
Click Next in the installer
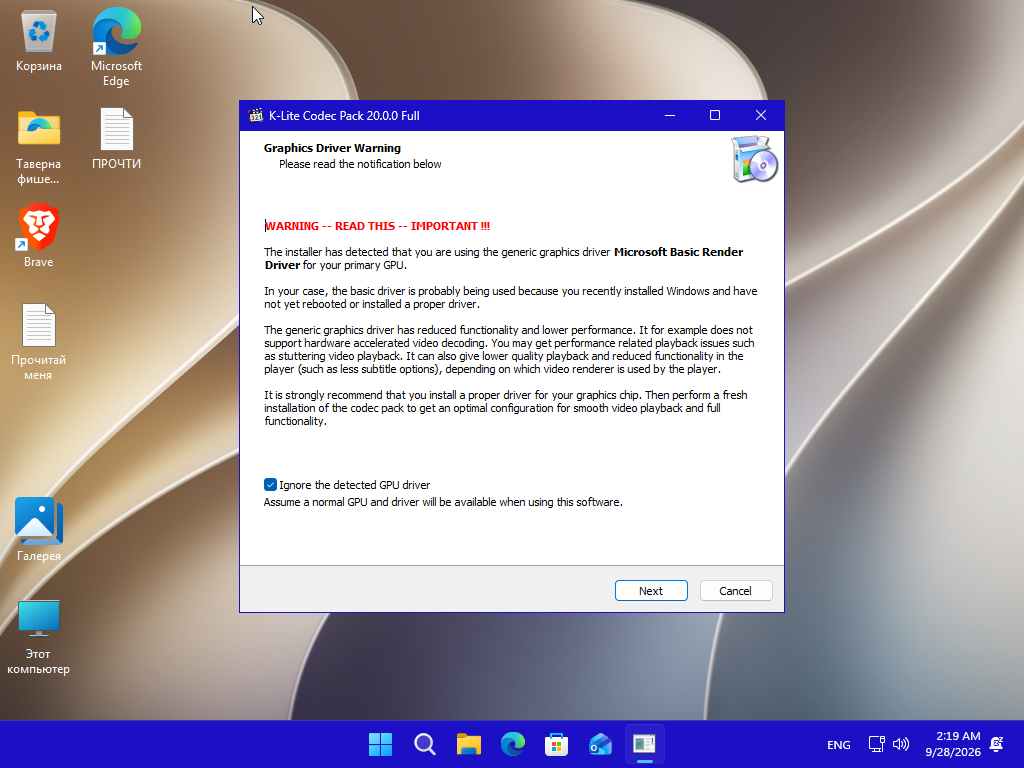click(650, 590)
